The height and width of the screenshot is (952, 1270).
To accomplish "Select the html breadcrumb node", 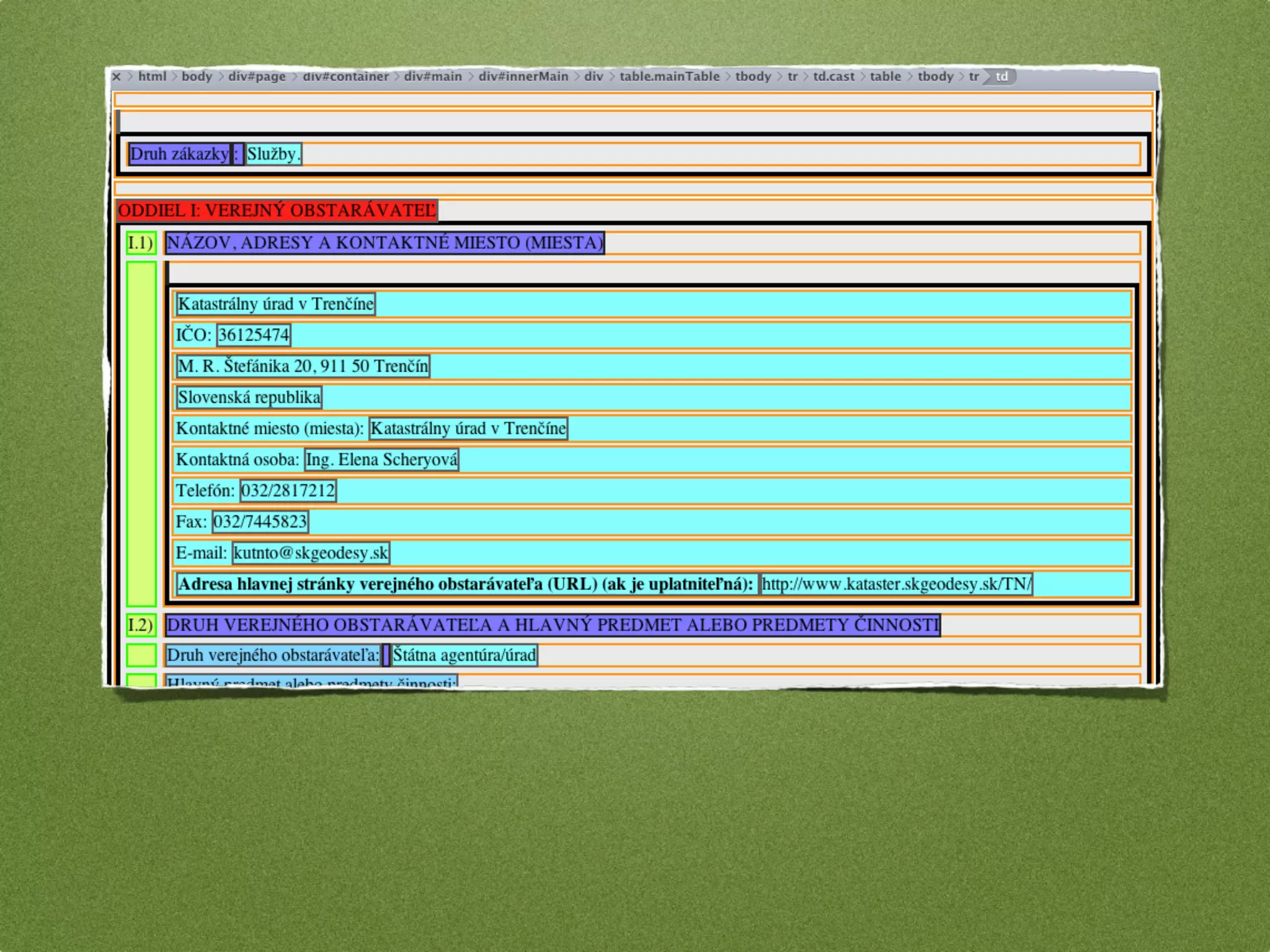I will (152, 76).
